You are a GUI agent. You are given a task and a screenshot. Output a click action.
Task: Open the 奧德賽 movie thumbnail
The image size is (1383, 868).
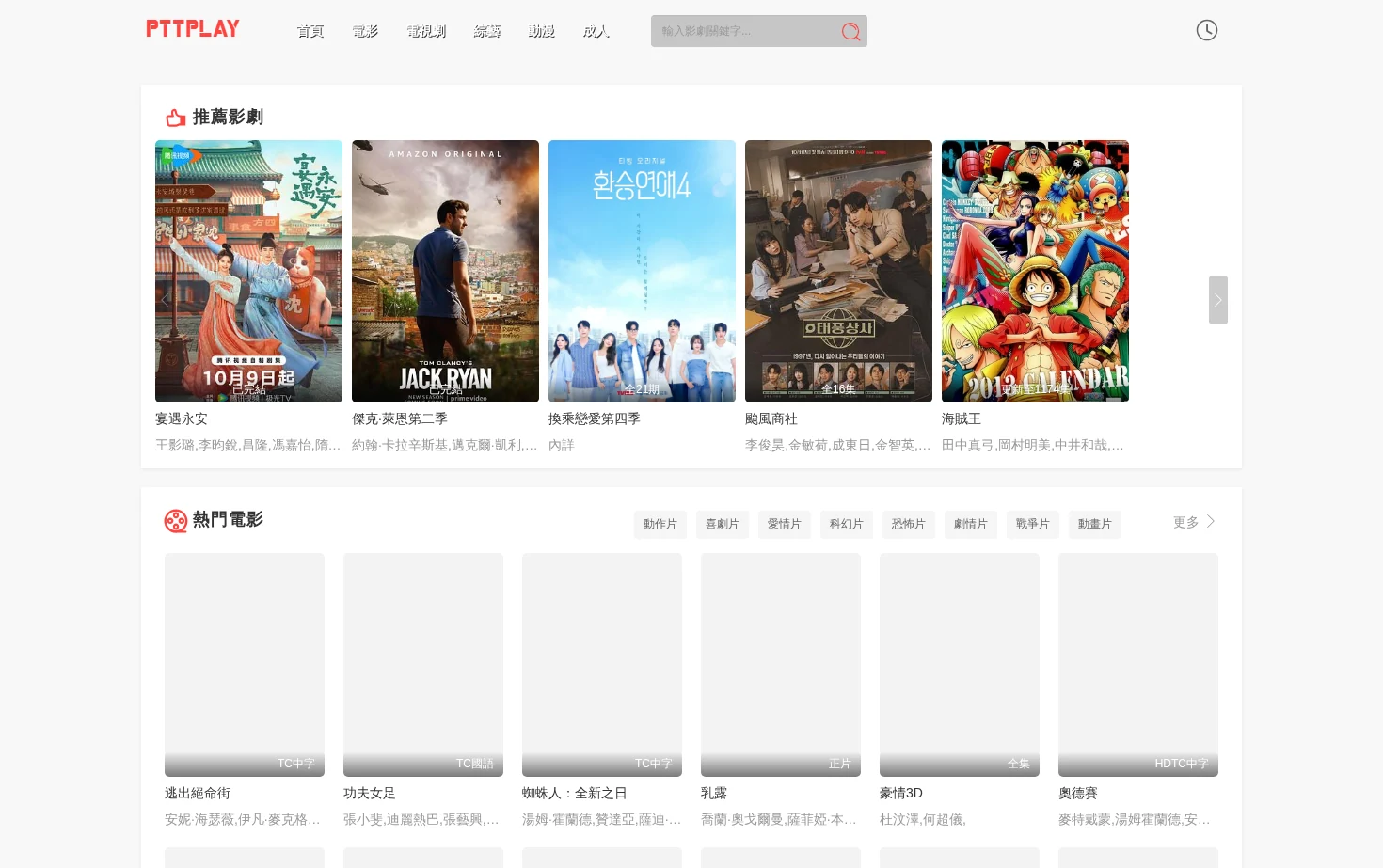tap(1138, 665)
